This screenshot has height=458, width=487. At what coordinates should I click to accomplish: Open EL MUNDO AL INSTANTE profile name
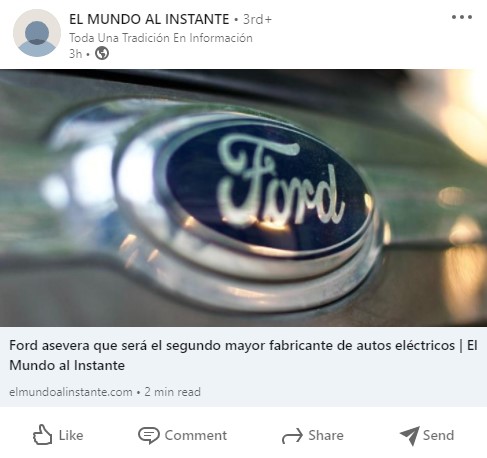149,19
